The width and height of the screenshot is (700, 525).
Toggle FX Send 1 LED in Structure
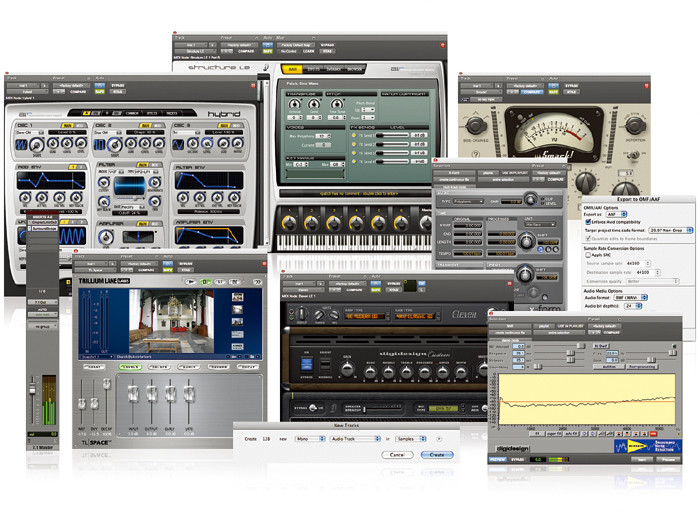pyautogui.click(x=354, y=135)
